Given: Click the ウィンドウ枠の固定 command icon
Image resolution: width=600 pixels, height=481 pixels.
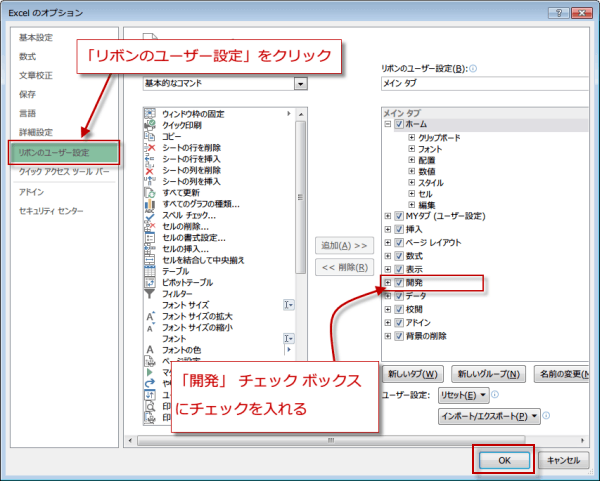Looking at the screenshot, I should pyautogui.click(x=151, y=114).
